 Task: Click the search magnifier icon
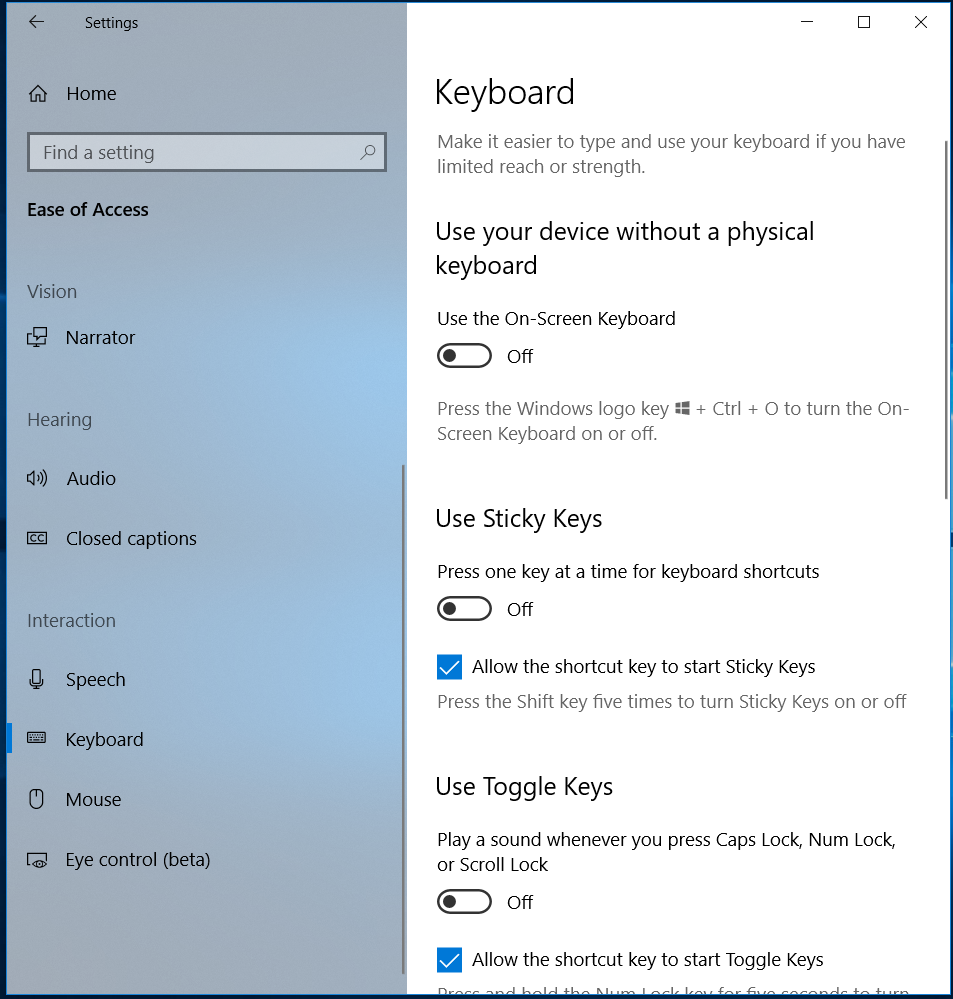tap(367, 153)
